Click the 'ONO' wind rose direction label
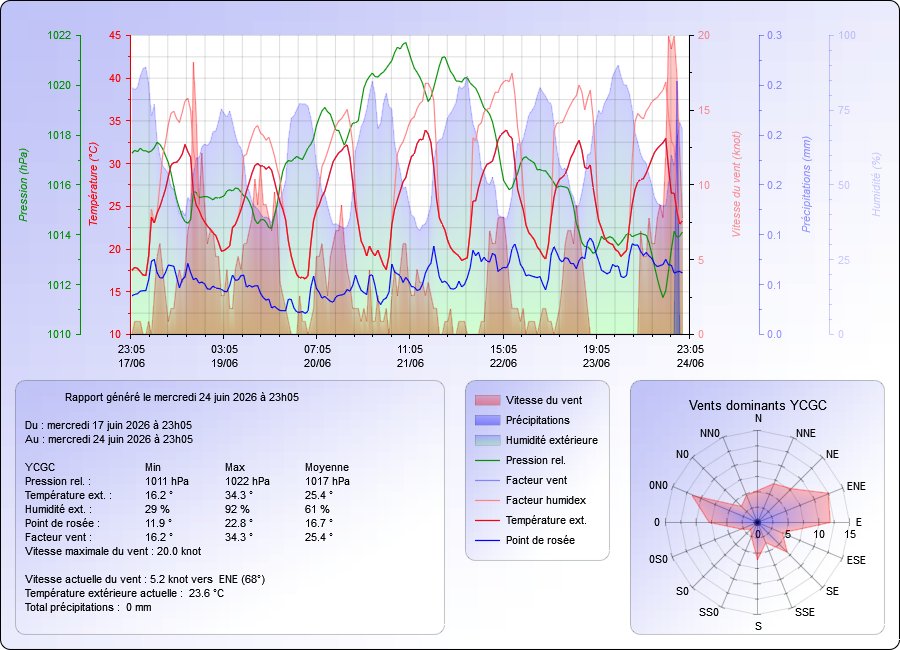The image size is (900, 650). coord(658,486)
